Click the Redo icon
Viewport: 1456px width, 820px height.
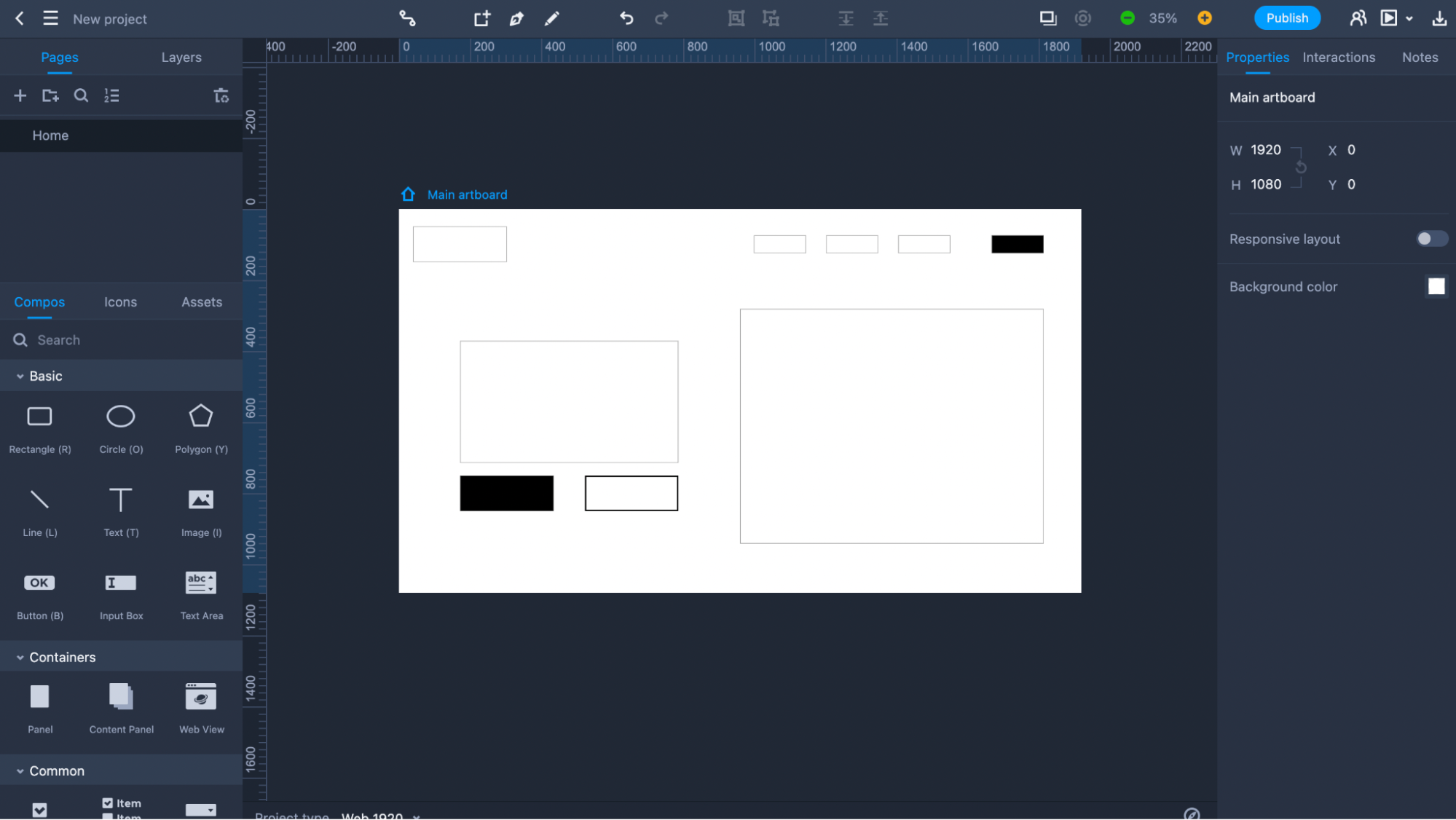coord(661,18)
